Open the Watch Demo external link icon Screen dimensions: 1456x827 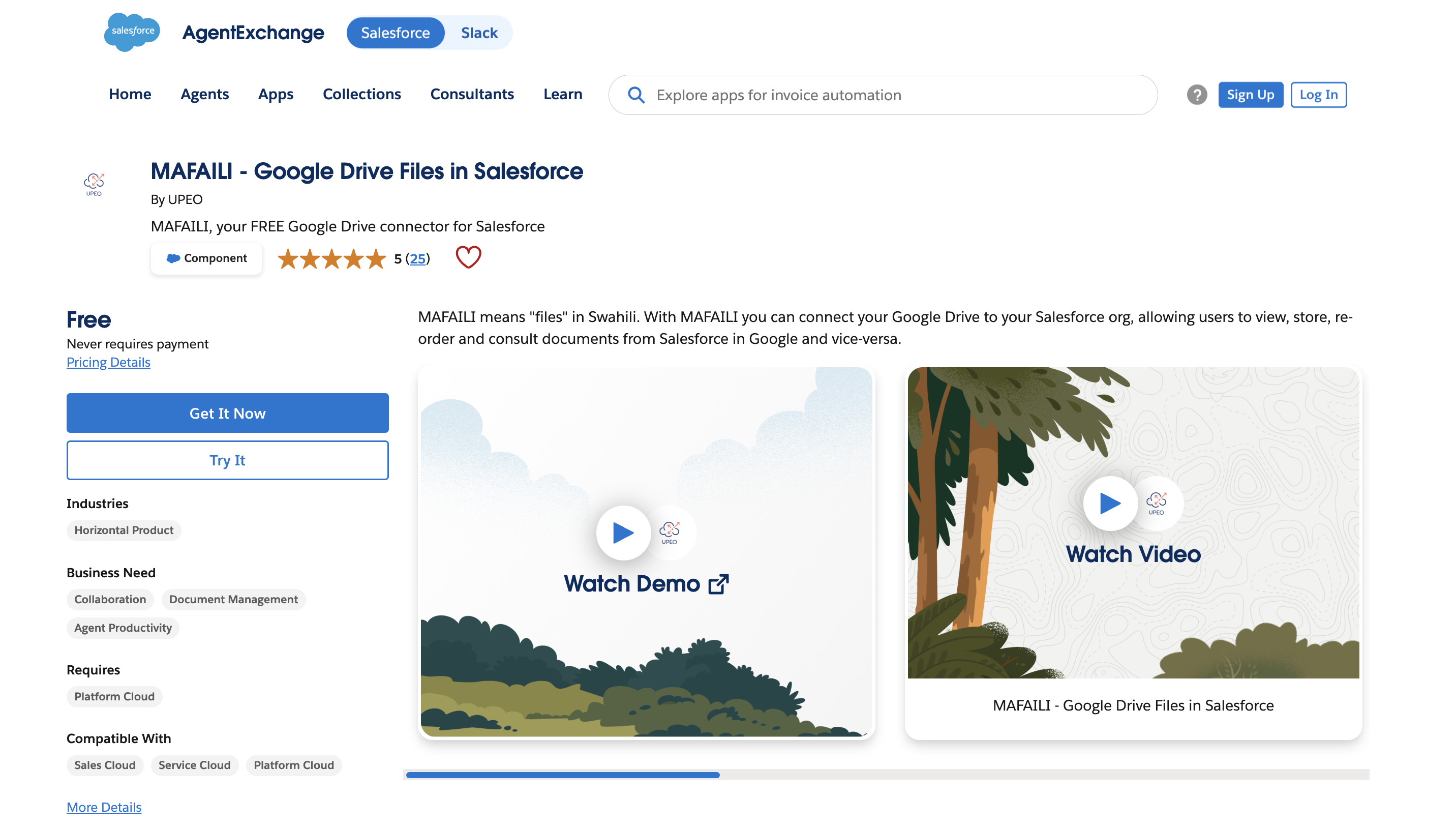(x=718, y=584)
